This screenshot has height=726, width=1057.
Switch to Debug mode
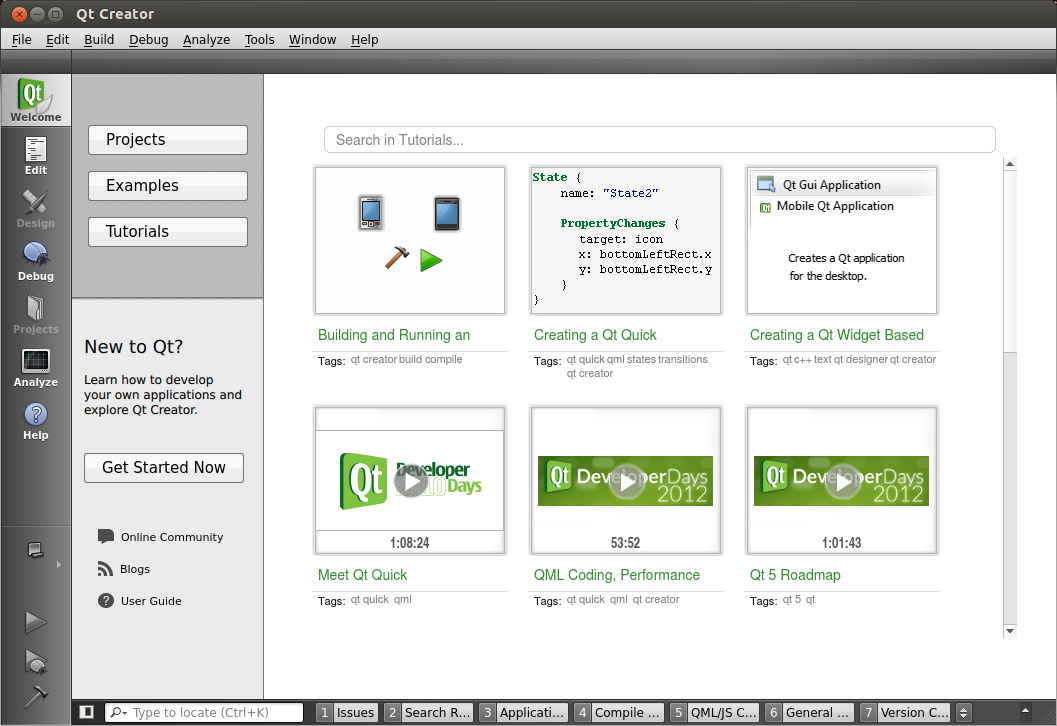point(36,262)
